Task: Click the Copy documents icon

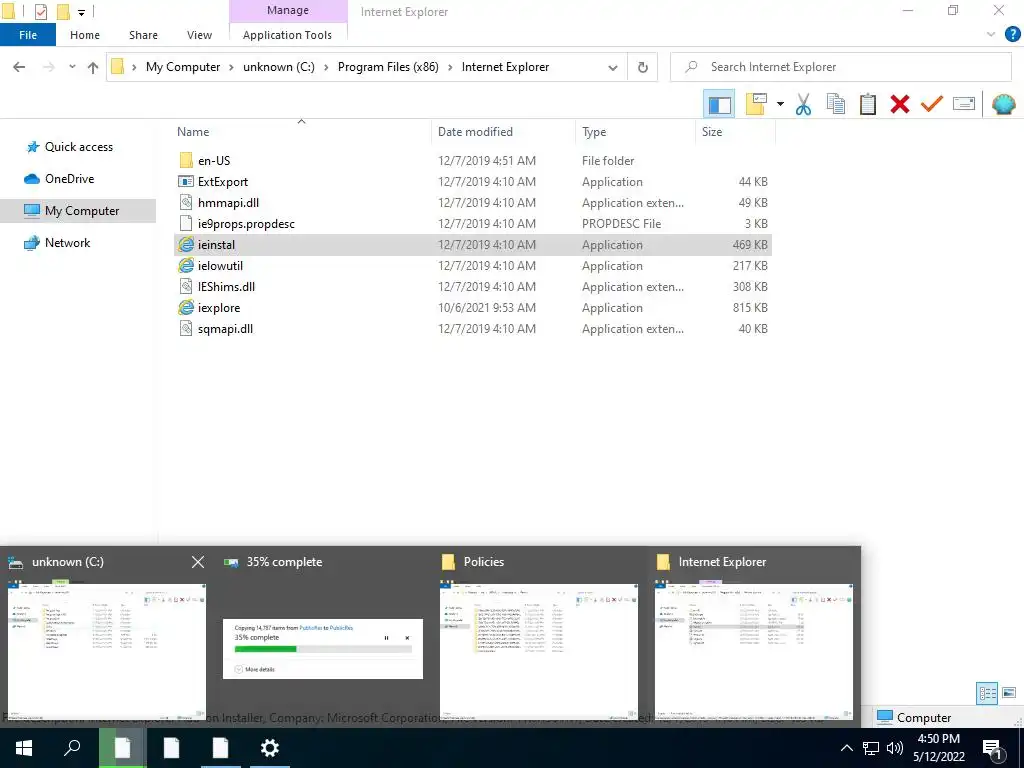Action: (835, 104)
